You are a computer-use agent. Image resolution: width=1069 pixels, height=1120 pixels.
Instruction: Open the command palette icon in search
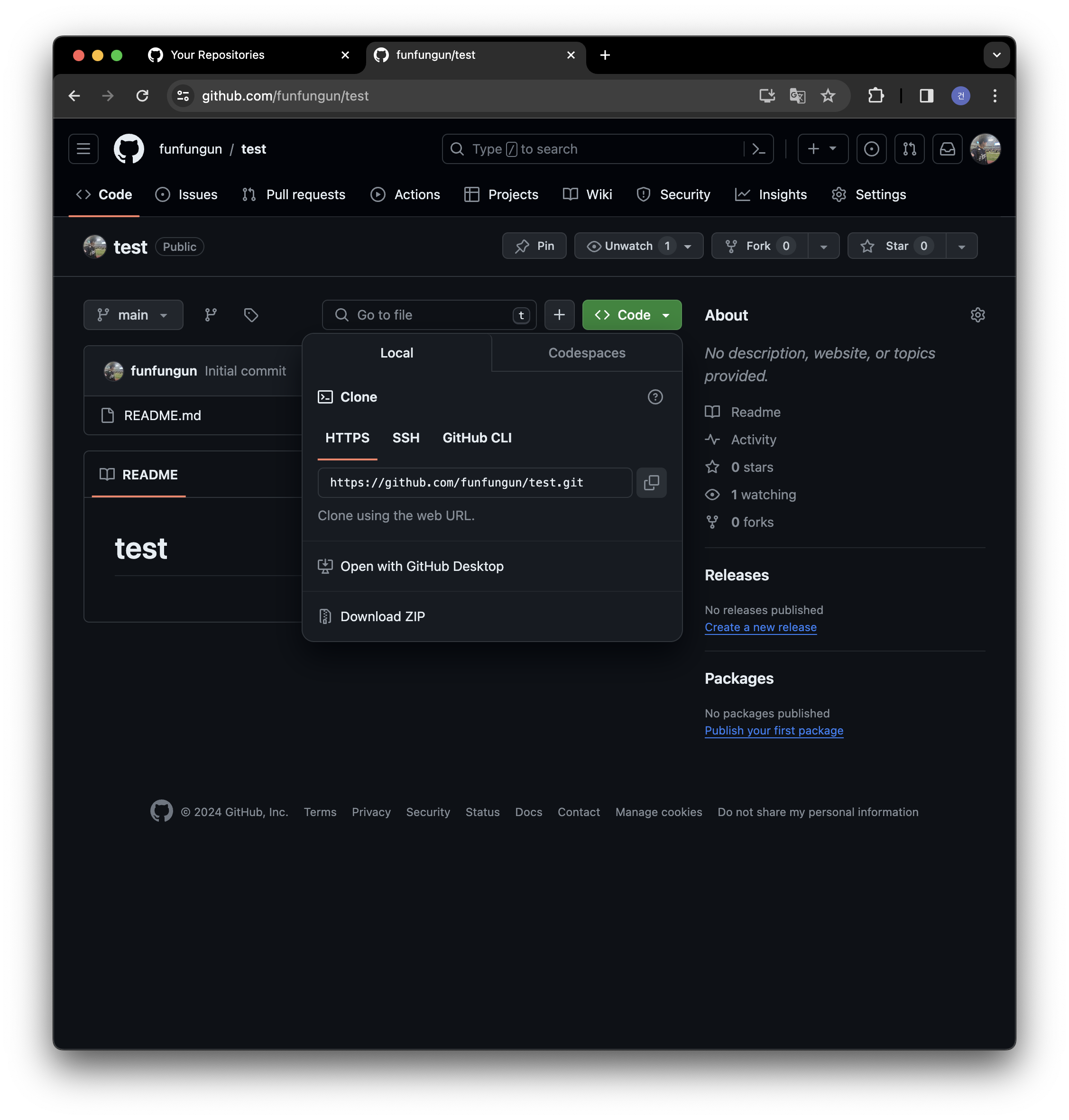point(758,149)
